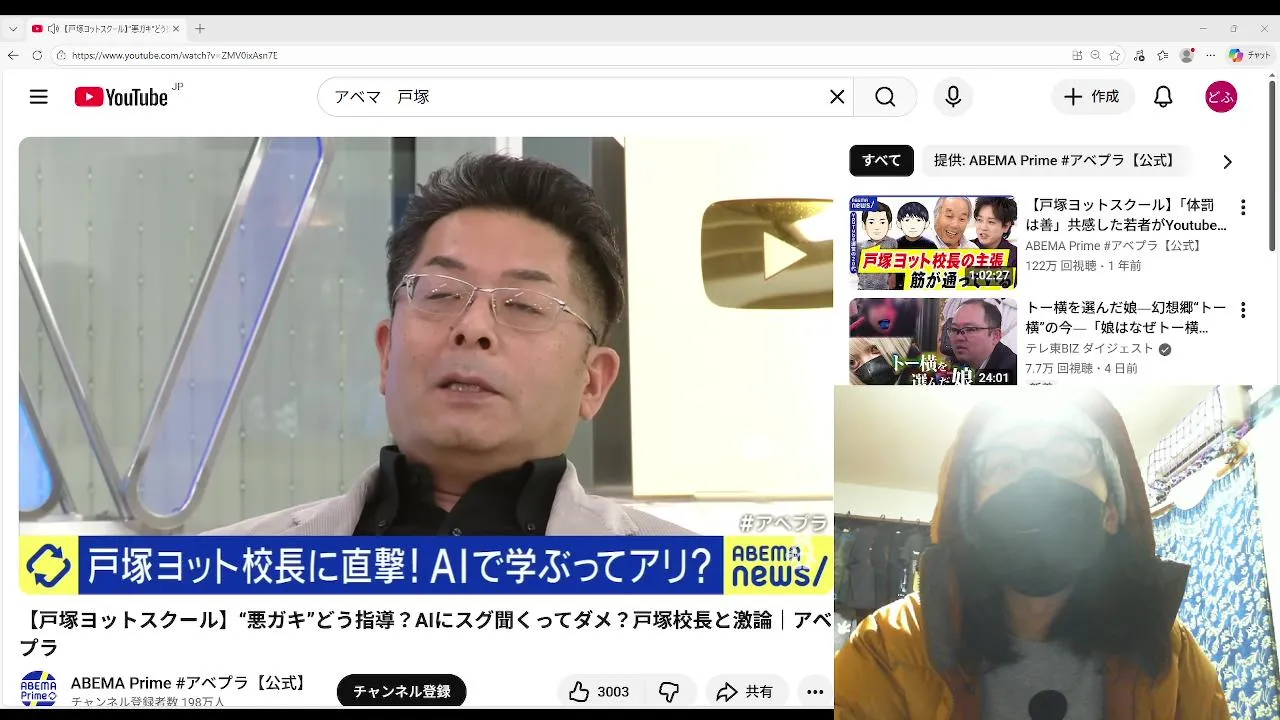Open the YouTube hamburger guide menu
The height and width of the screenshot is (720, 1280).
coord(38,97)
